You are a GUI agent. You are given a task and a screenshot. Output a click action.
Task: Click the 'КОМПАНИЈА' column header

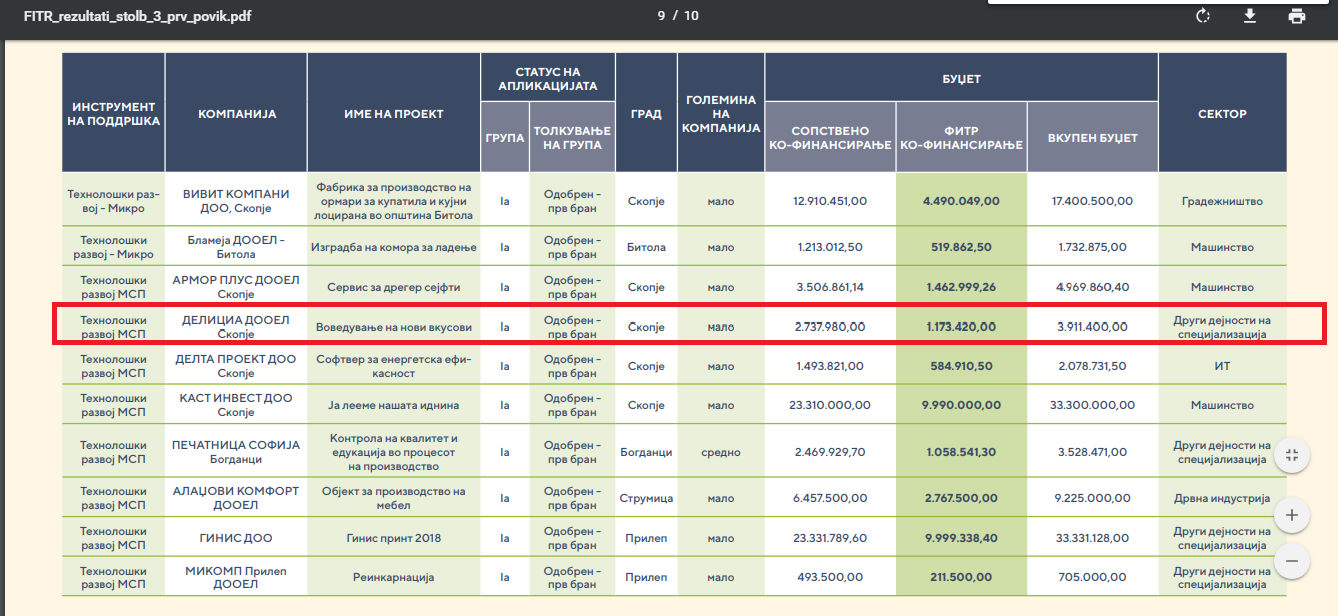237,113
